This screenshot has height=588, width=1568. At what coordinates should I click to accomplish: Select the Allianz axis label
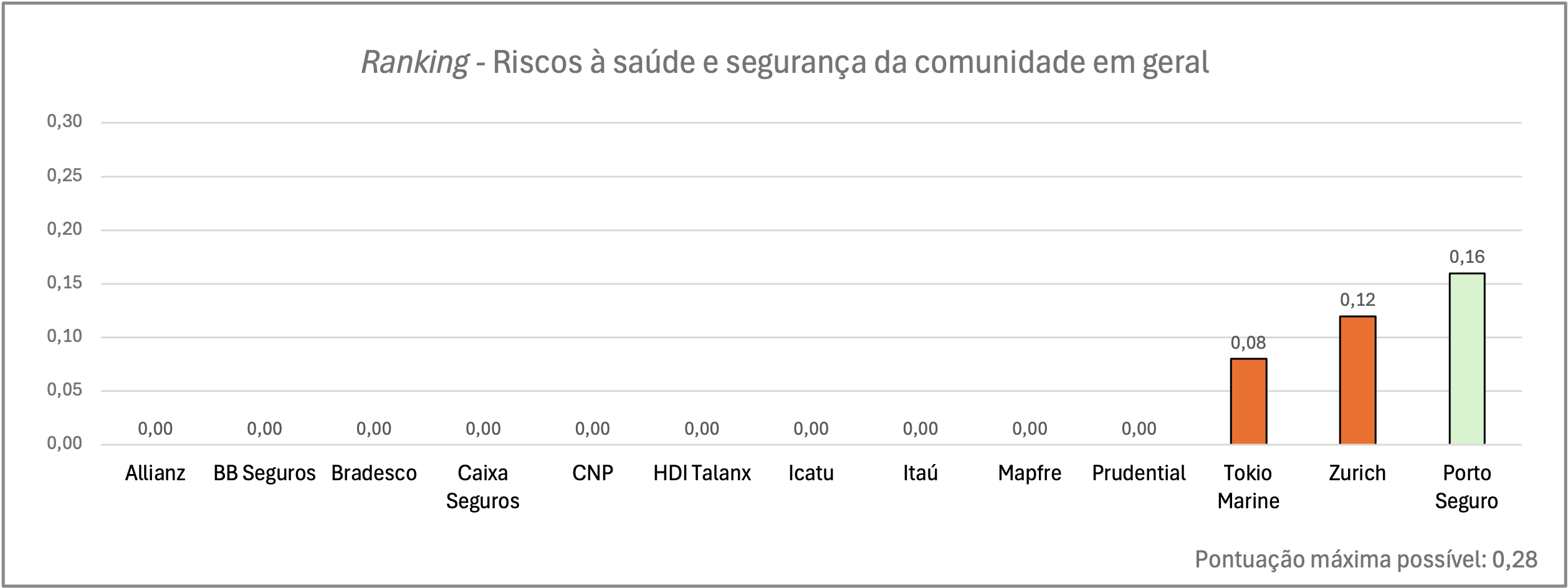155,473
